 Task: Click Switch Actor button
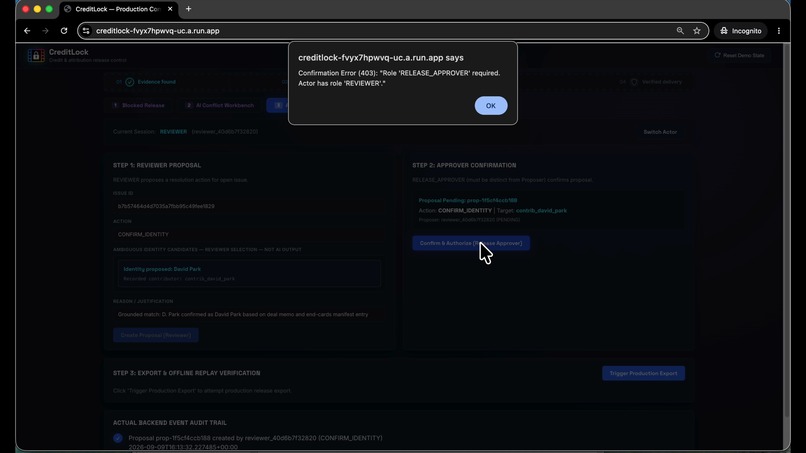(660, 132)
